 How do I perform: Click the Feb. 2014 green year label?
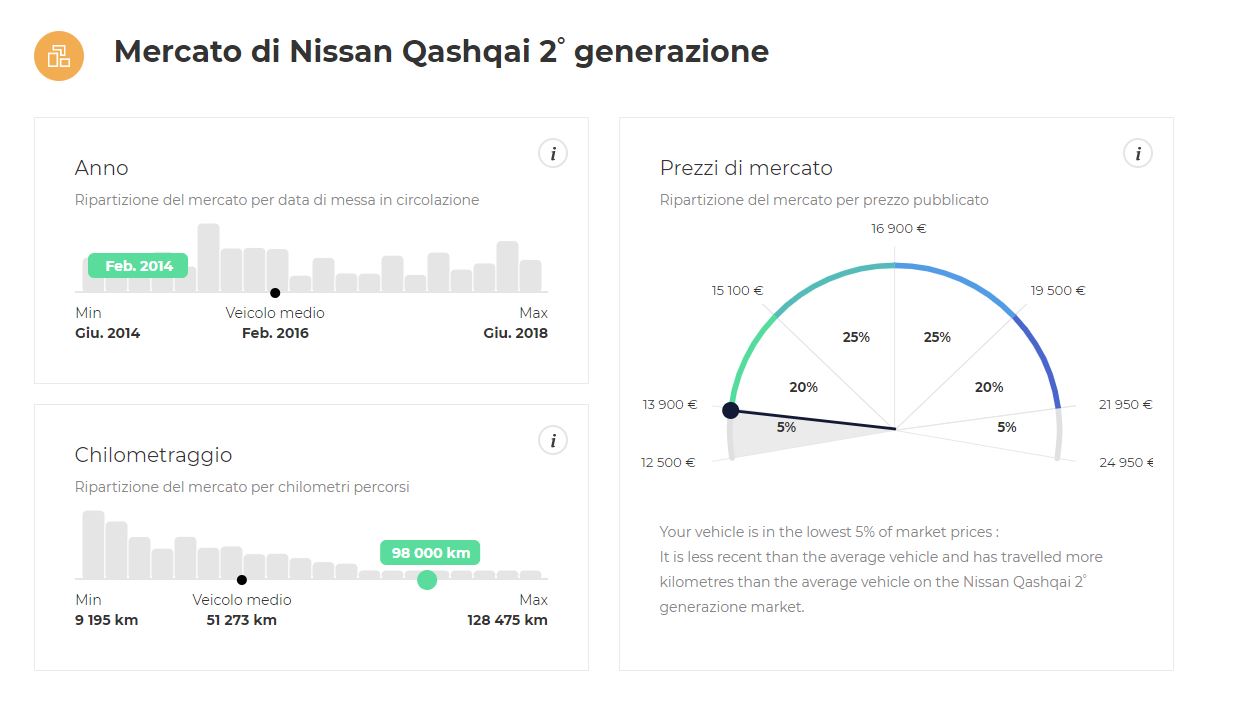(138, 266)
